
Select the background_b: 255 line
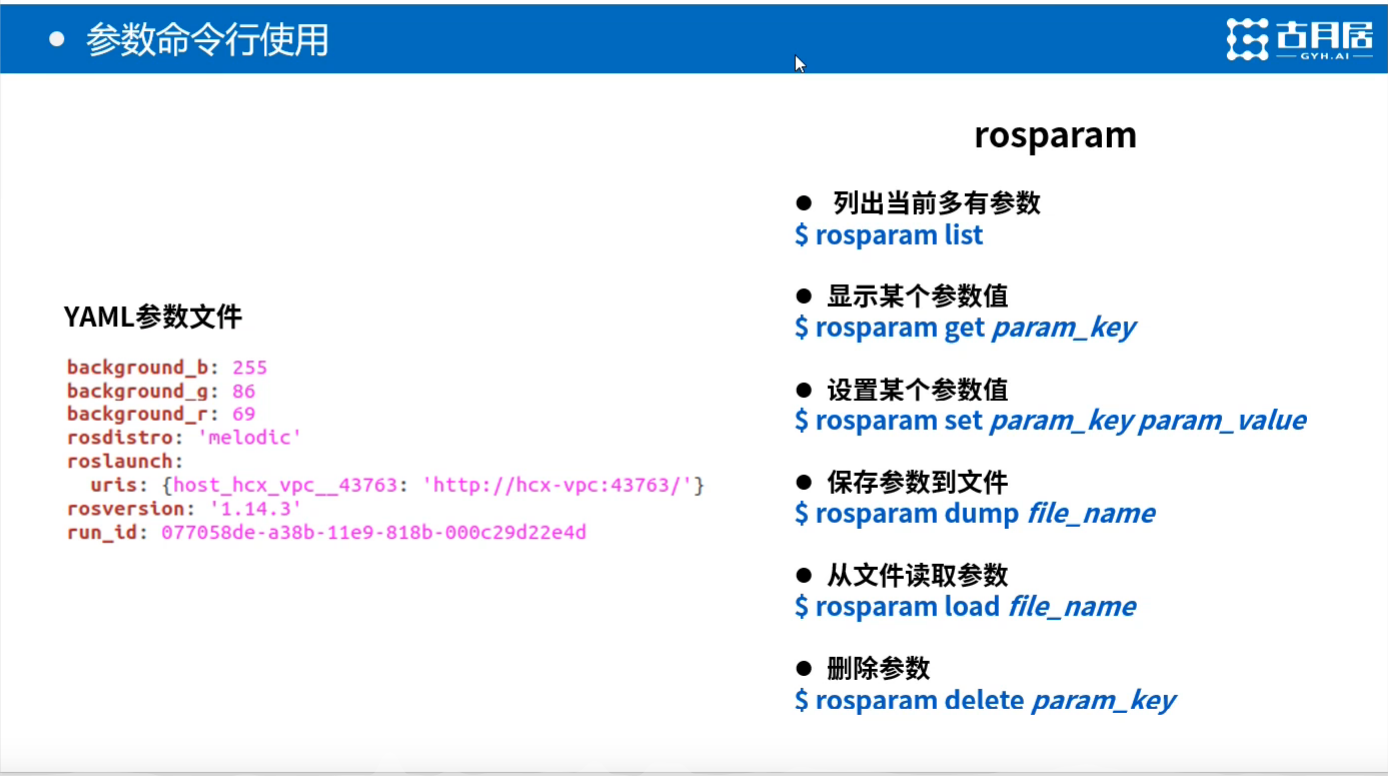(x=167, y=367)
